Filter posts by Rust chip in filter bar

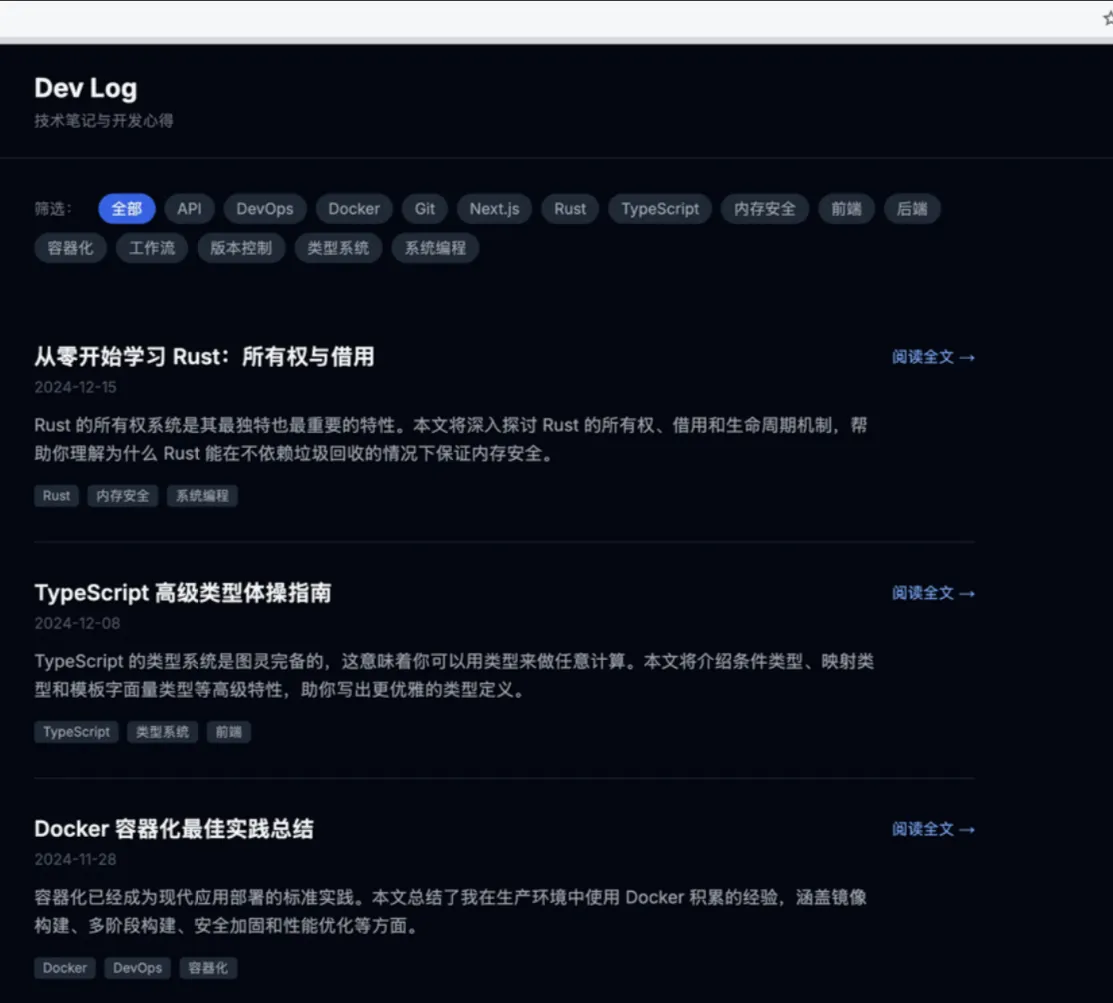coord(570,209)
